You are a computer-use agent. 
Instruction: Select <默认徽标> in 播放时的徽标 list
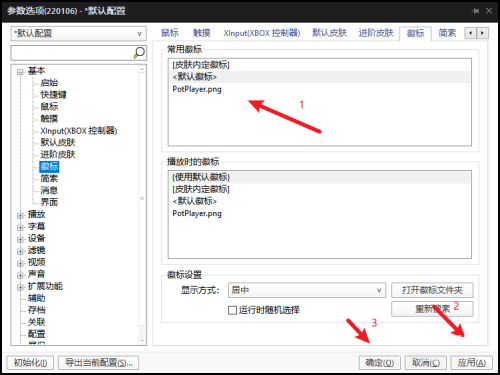coord(320,201)
